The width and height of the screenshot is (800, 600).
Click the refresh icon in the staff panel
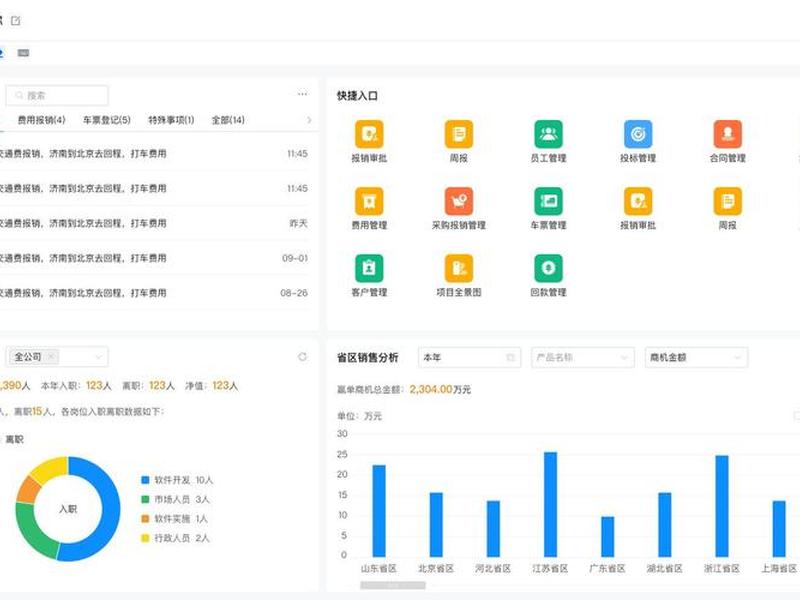pyautogui.click(x=302, y=357)
